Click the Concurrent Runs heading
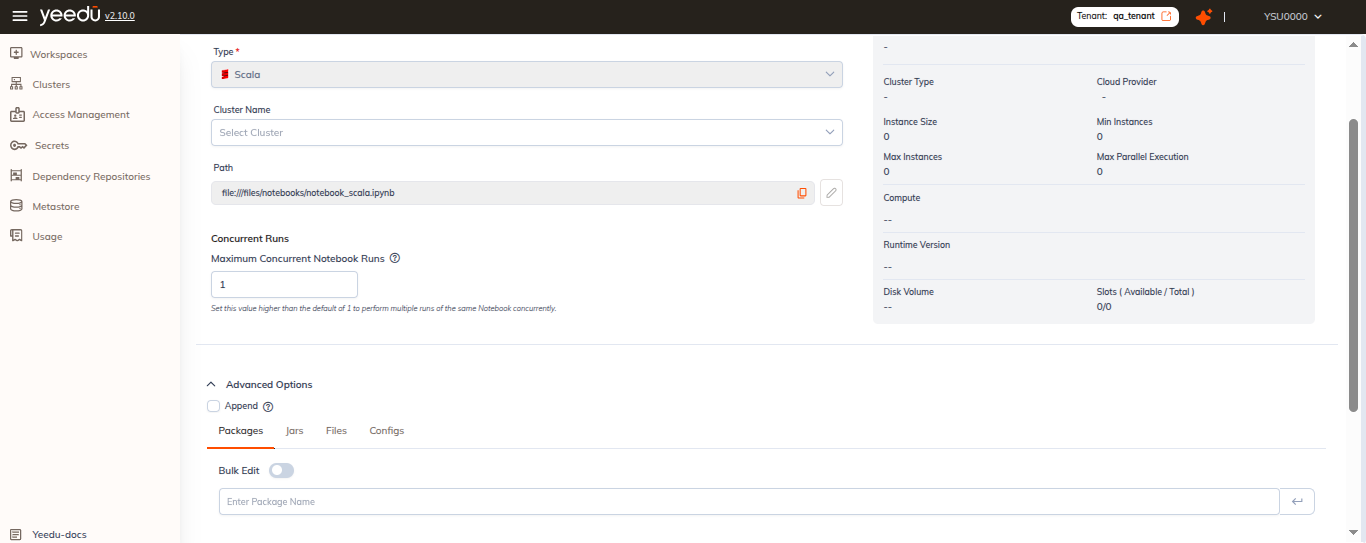This screenshot has height=543, width=1366. coord(250,238)
